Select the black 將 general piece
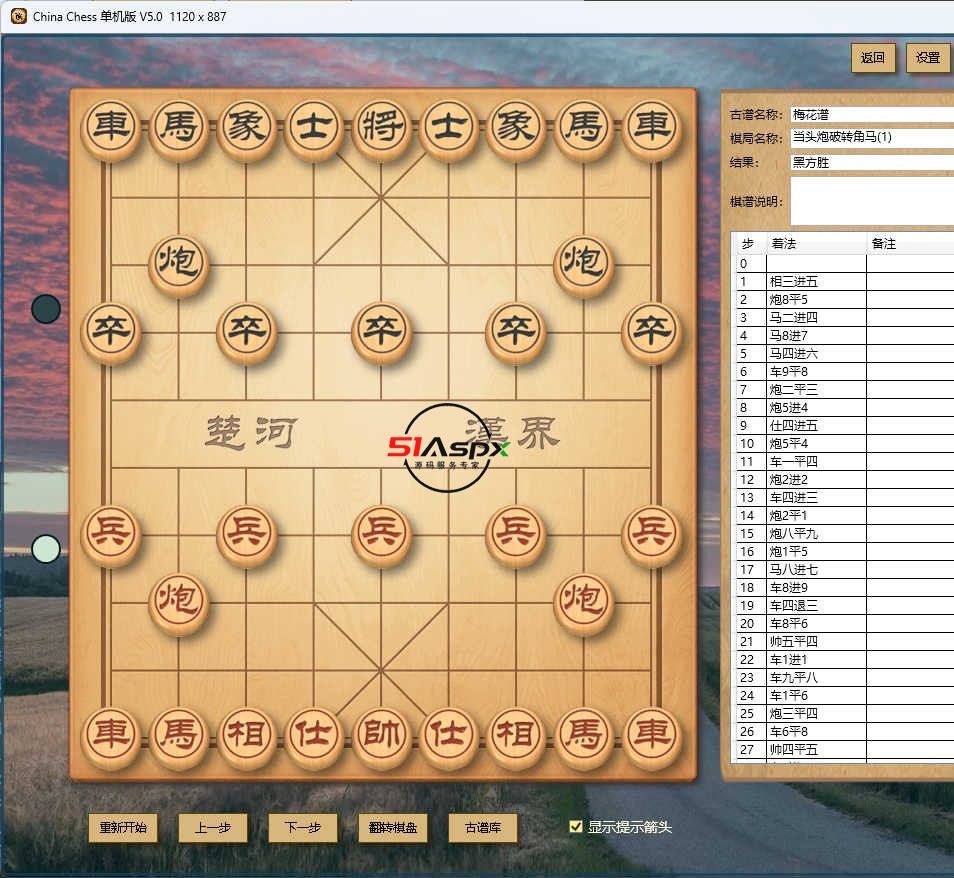The height and width of the screenshot is (878, 954). click(x=381, y=127)
